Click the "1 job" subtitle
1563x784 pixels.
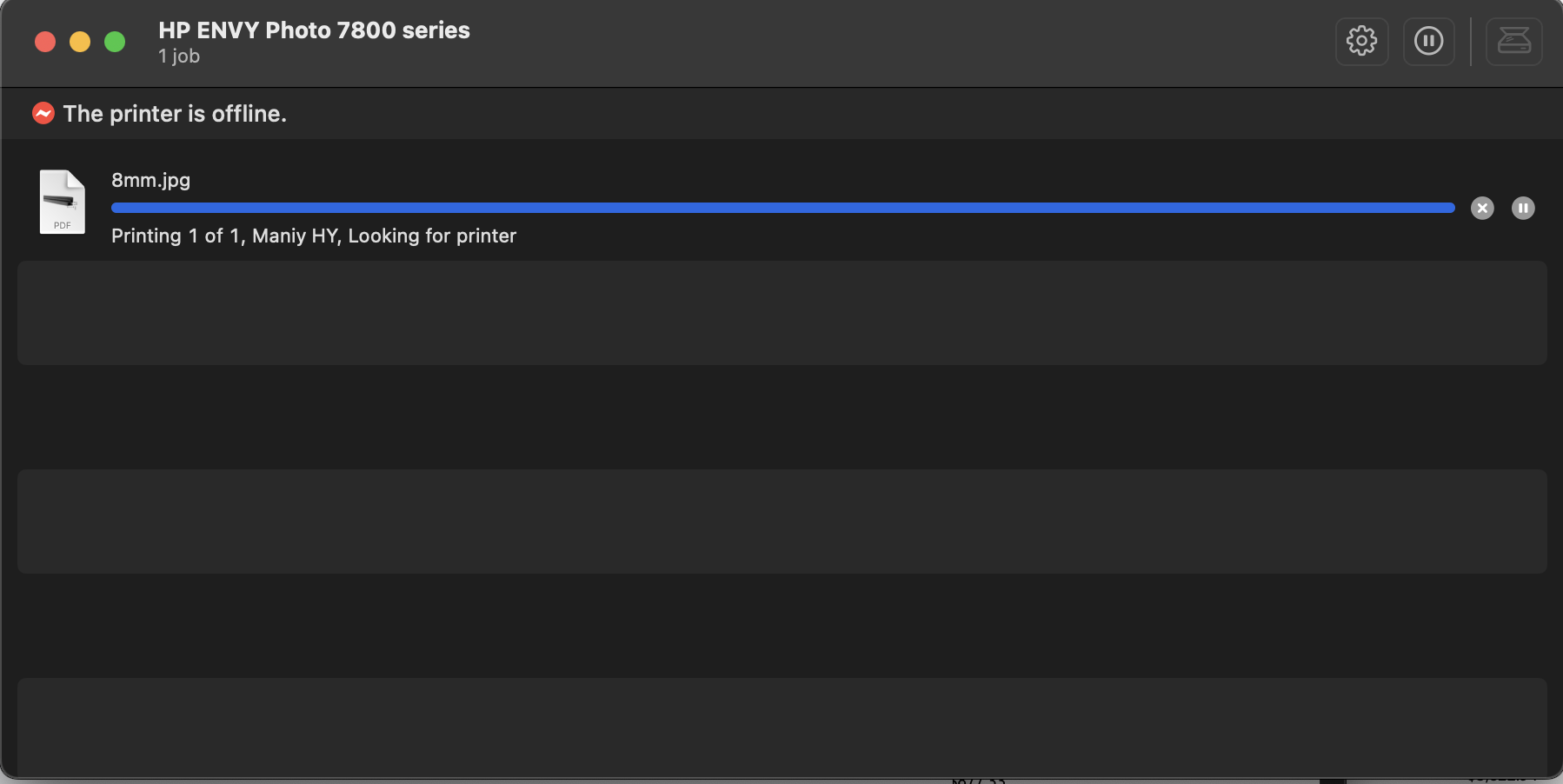[x=179, y=56]
